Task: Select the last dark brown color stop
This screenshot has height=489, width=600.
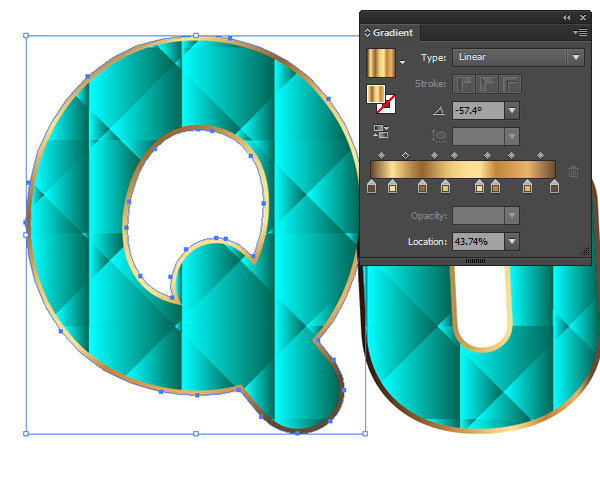Action: [554, 187]
